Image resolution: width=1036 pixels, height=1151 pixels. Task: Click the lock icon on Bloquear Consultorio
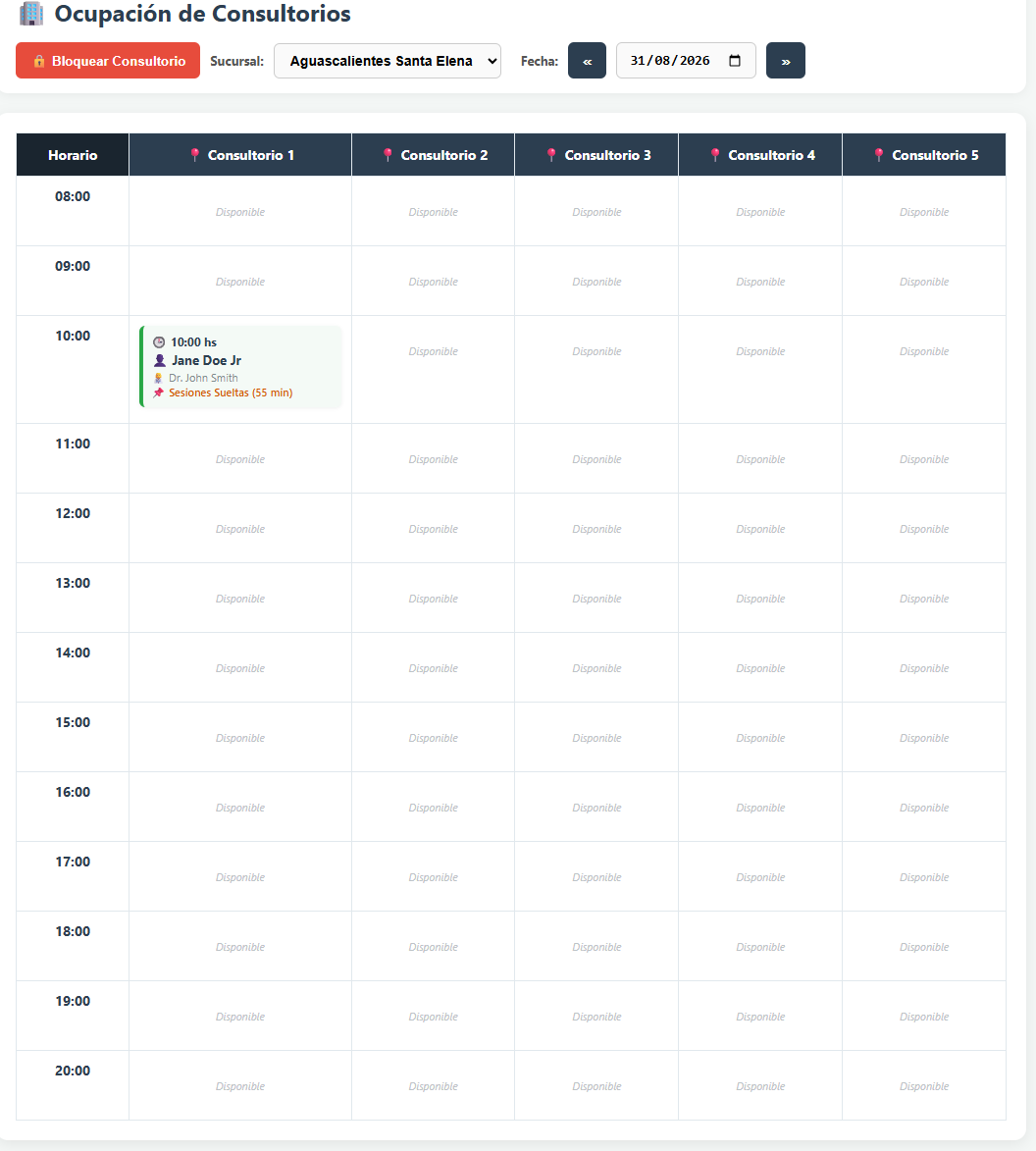[39, 61]
